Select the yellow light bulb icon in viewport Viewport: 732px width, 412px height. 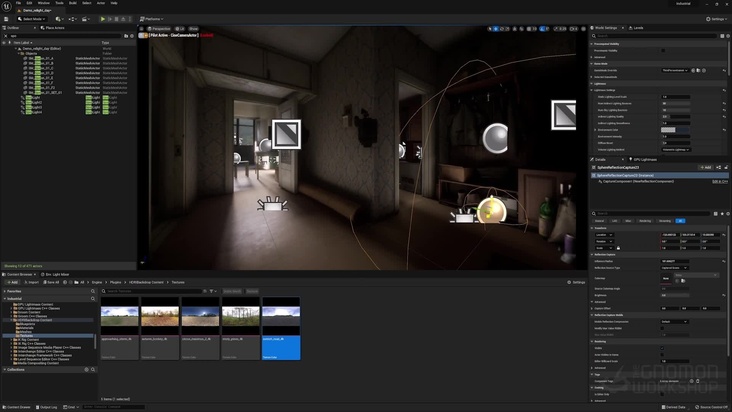490,211
